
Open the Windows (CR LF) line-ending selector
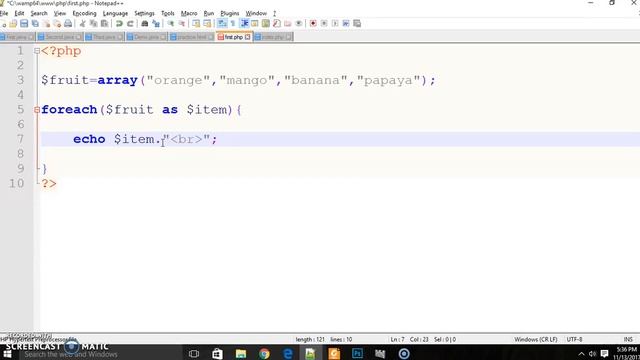pyautogui.click(x=536, y=339)
